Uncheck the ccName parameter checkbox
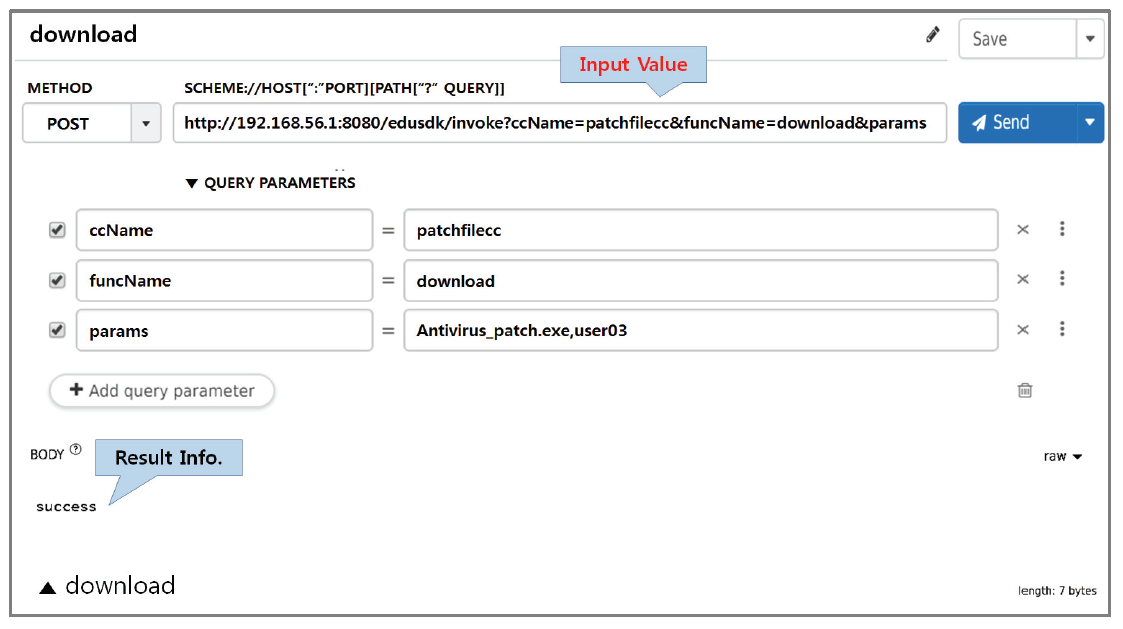1123x629 pixels. pos(57,230)
